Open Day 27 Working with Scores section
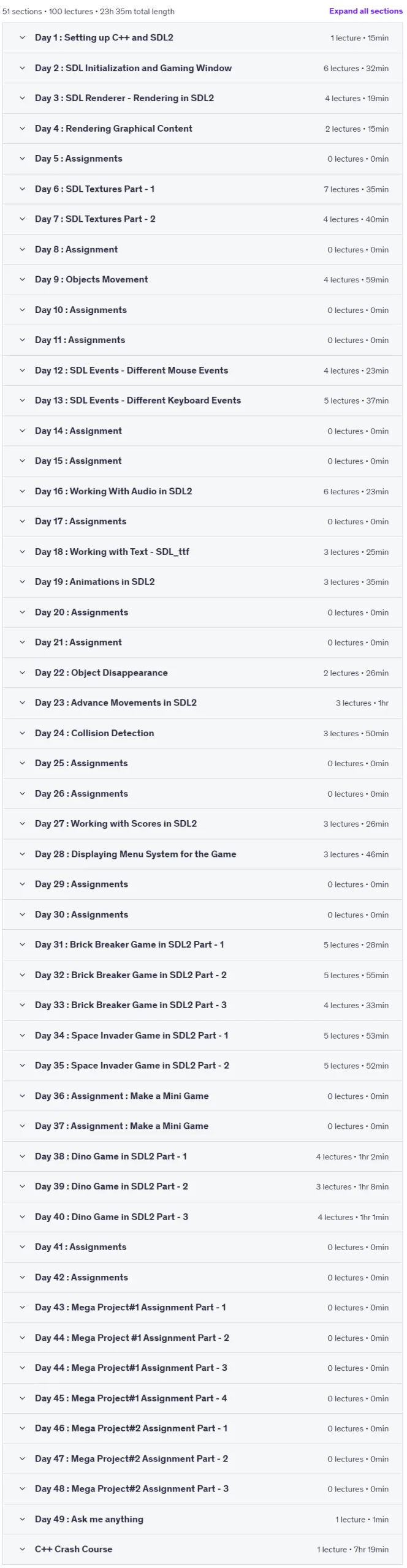 (202, 824)
